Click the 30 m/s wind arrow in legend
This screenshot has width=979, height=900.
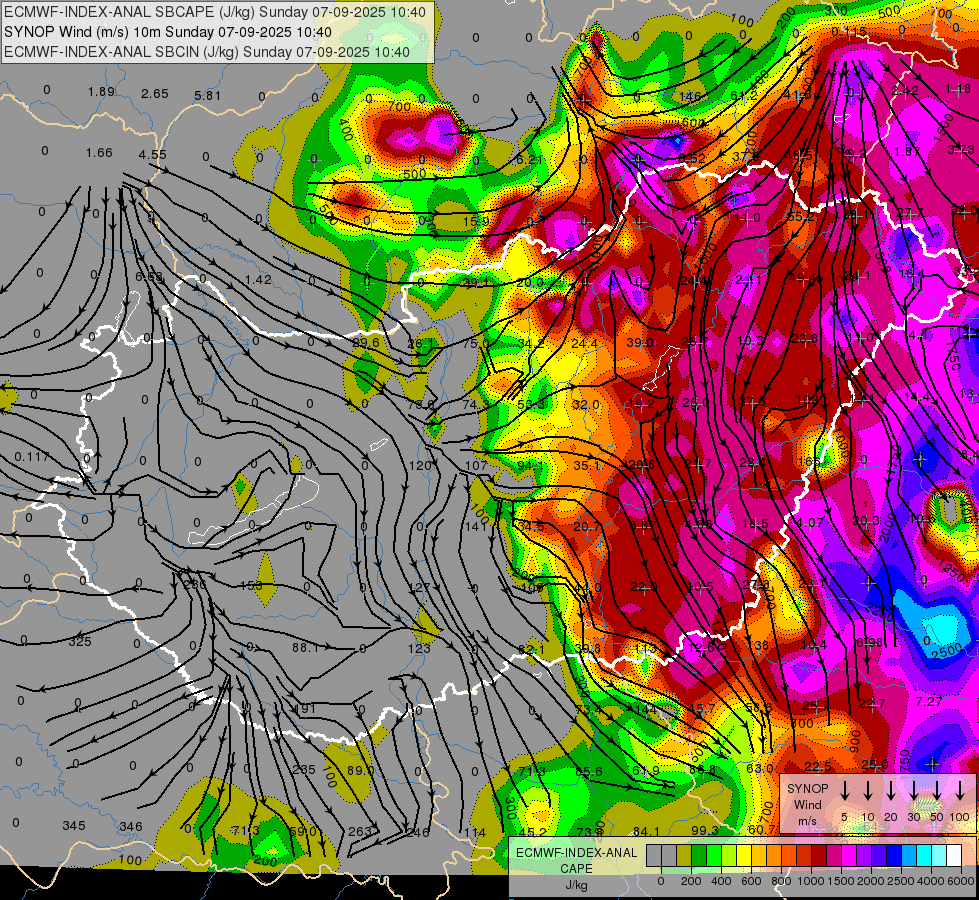914,790
